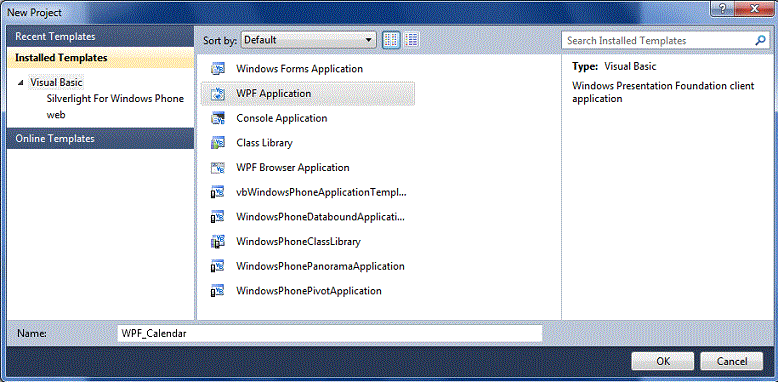
Task: Select WindowsPhonePanoramaApplication text
Action: pyautogui.click(x=321, y=266)
